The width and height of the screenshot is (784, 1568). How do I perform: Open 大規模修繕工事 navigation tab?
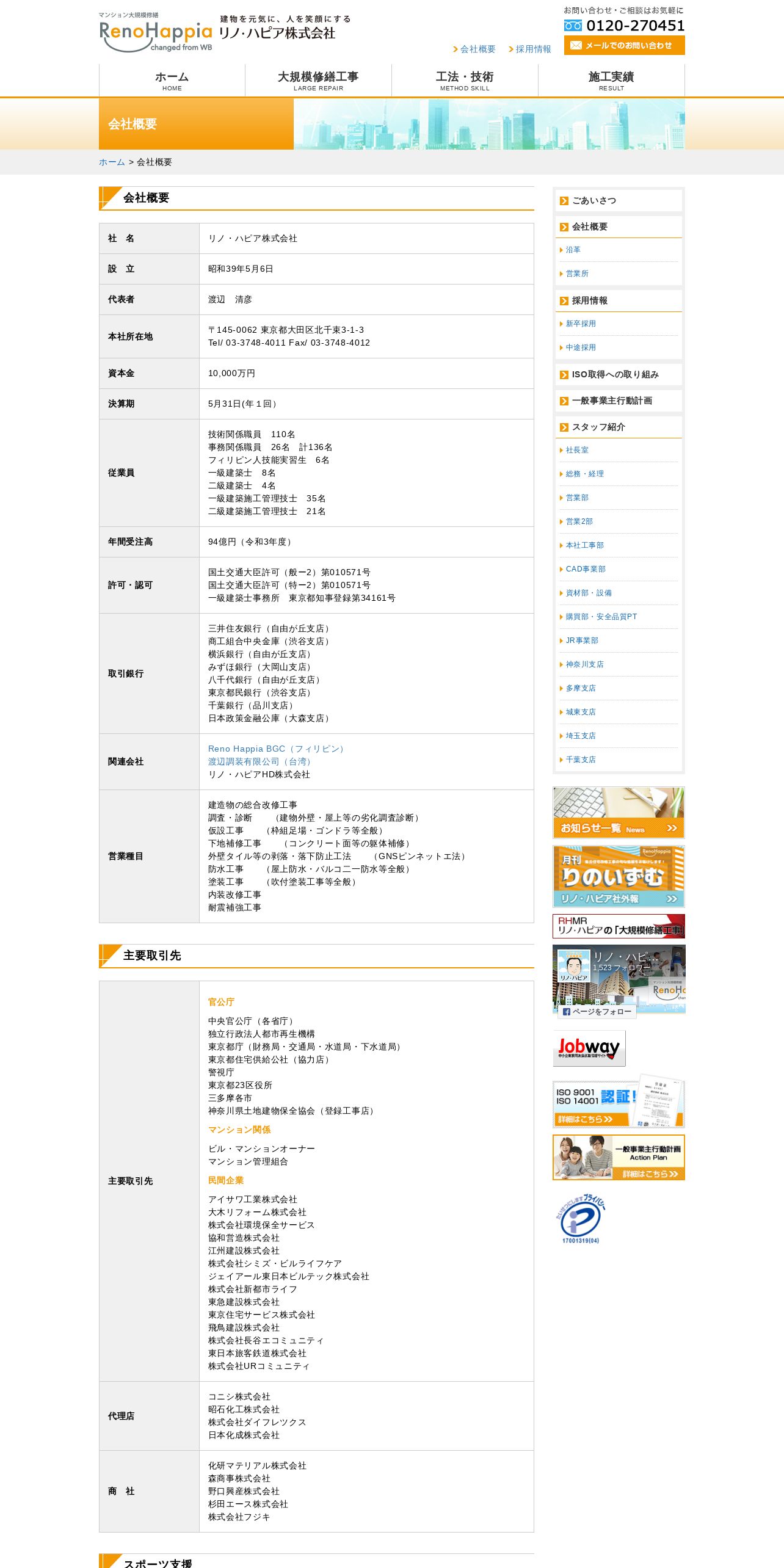318,80
